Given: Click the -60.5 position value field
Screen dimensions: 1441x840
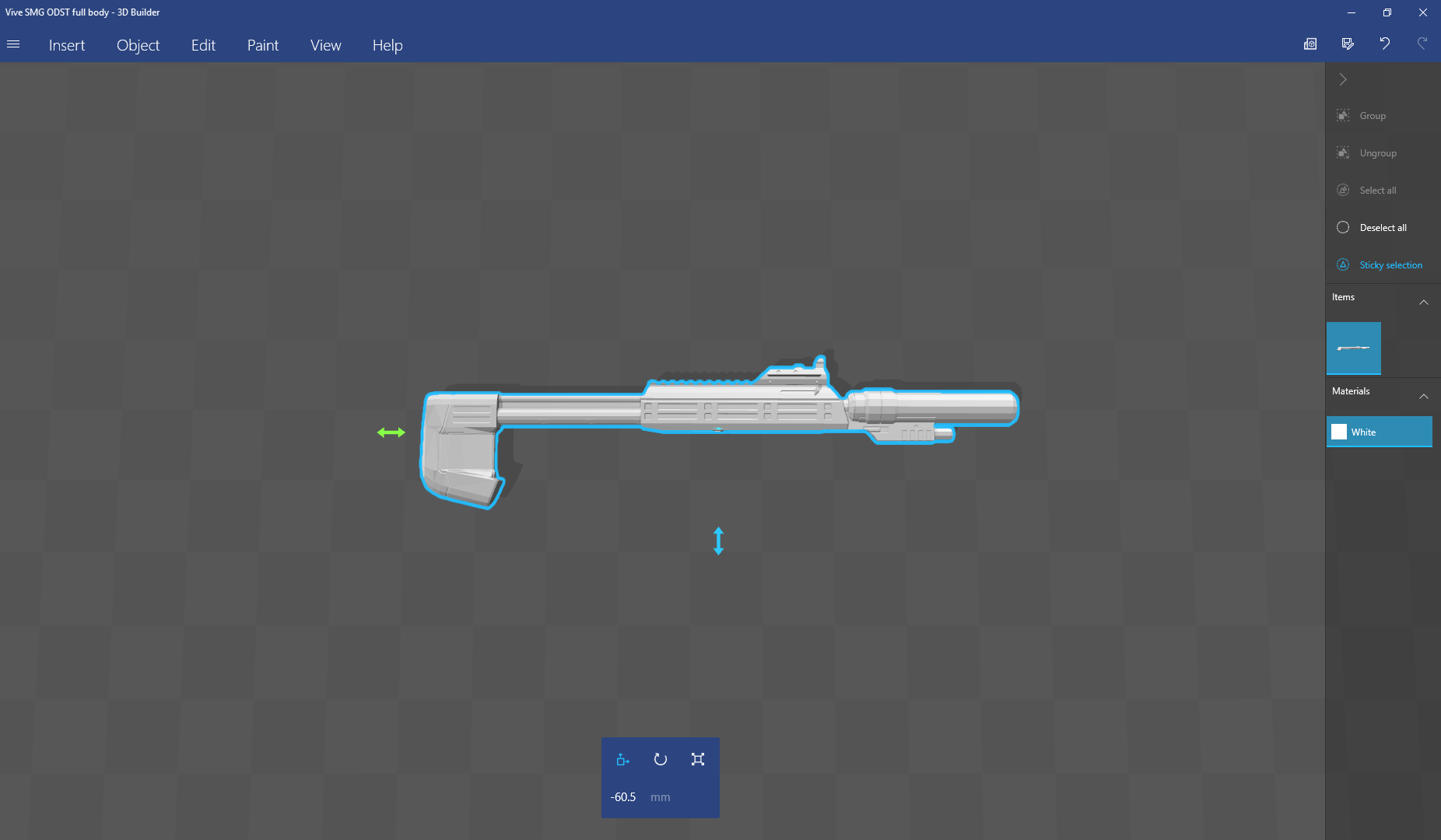Looking at the screenshot, I should coord(623,797).
